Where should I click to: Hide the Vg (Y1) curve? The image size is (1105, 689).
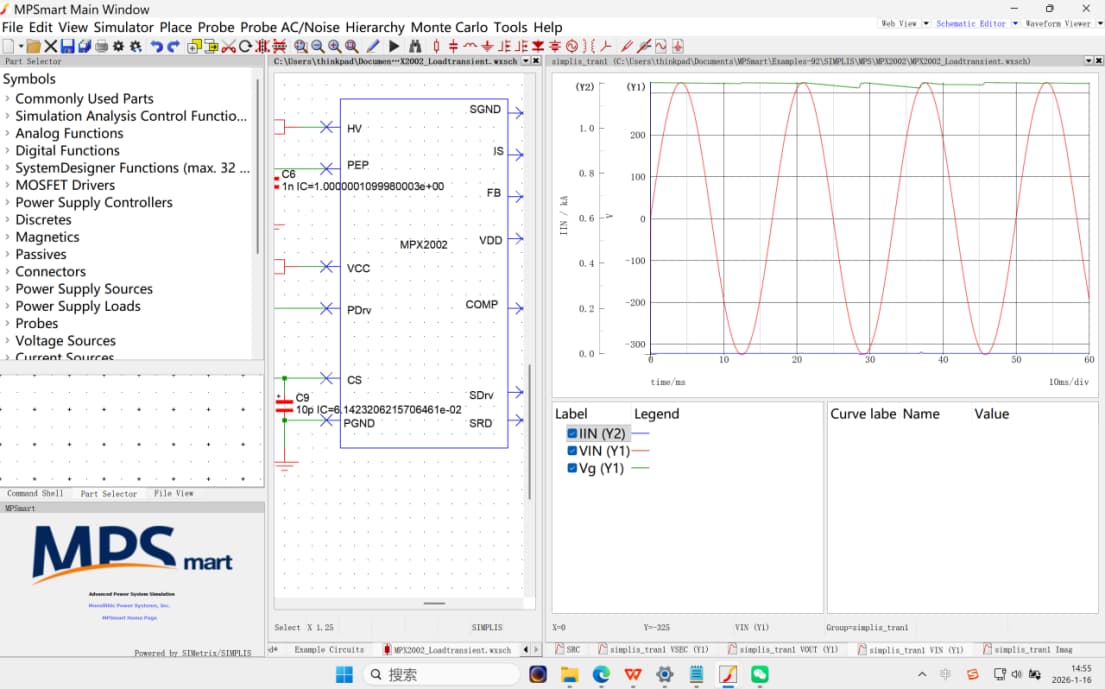[x=572, y=468]
